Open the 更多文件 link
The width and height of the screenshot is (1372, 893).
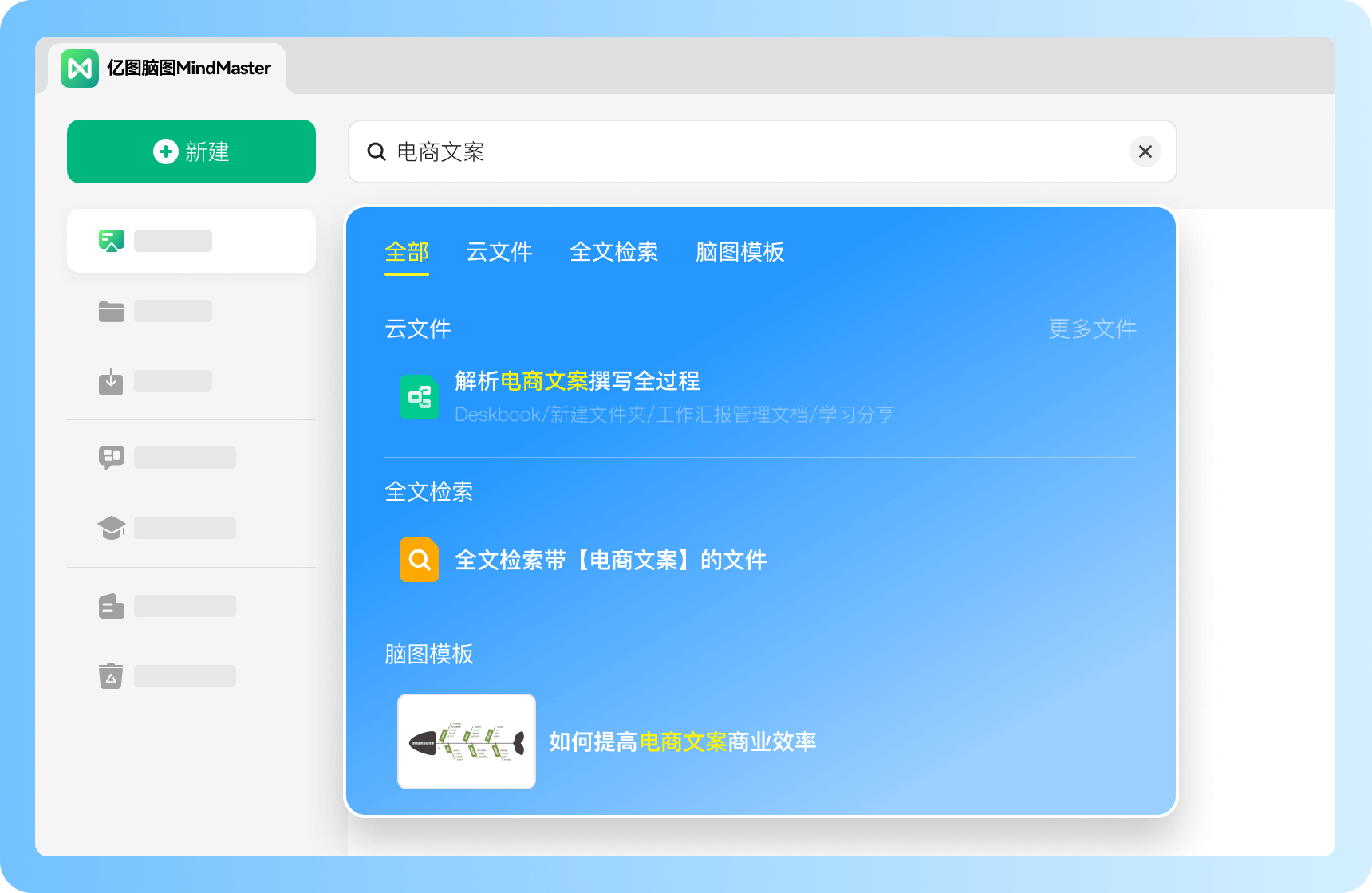coord(1093,328)
